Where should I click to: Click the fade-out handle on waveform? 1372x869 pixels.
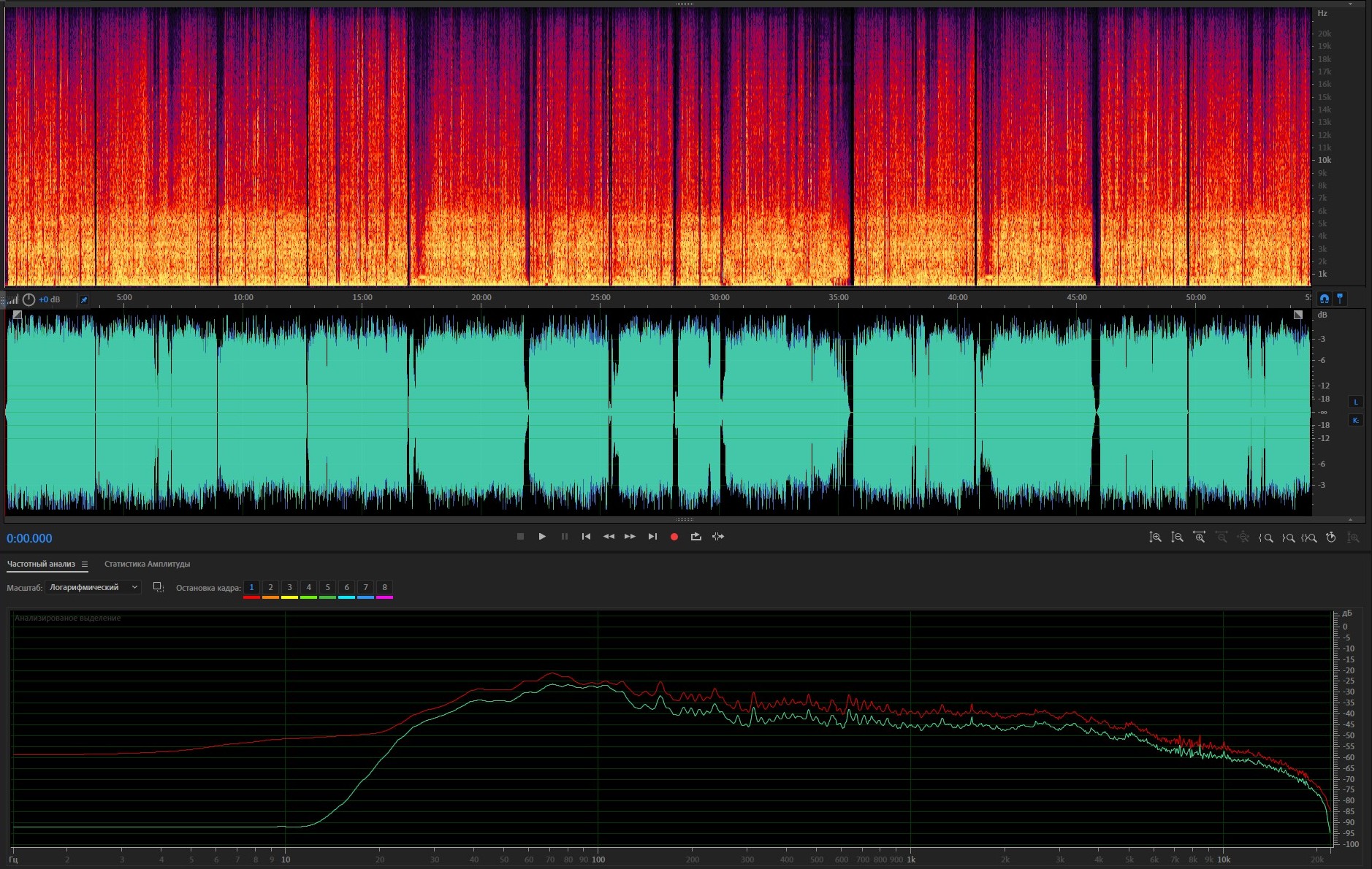tap(1298, 315)
